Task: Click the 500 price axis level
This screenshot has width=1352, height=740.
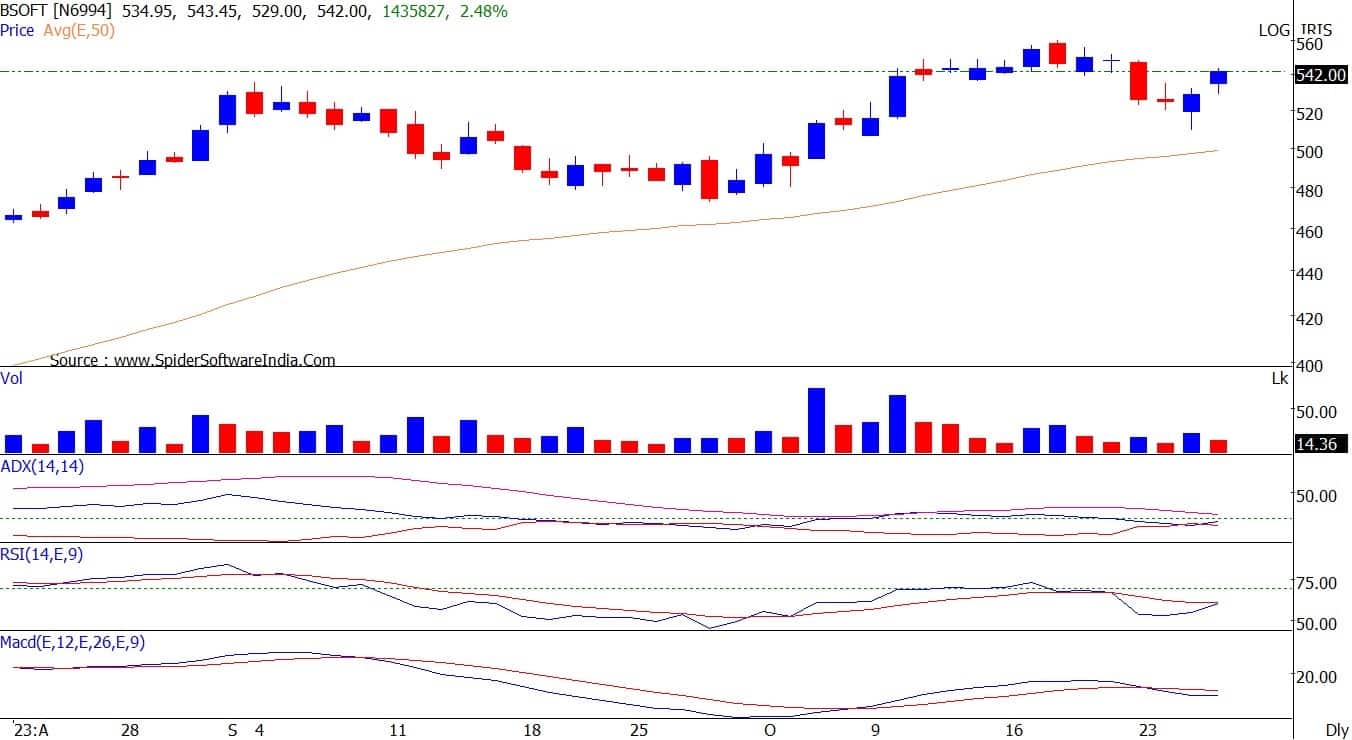Action: (1310, 152)
